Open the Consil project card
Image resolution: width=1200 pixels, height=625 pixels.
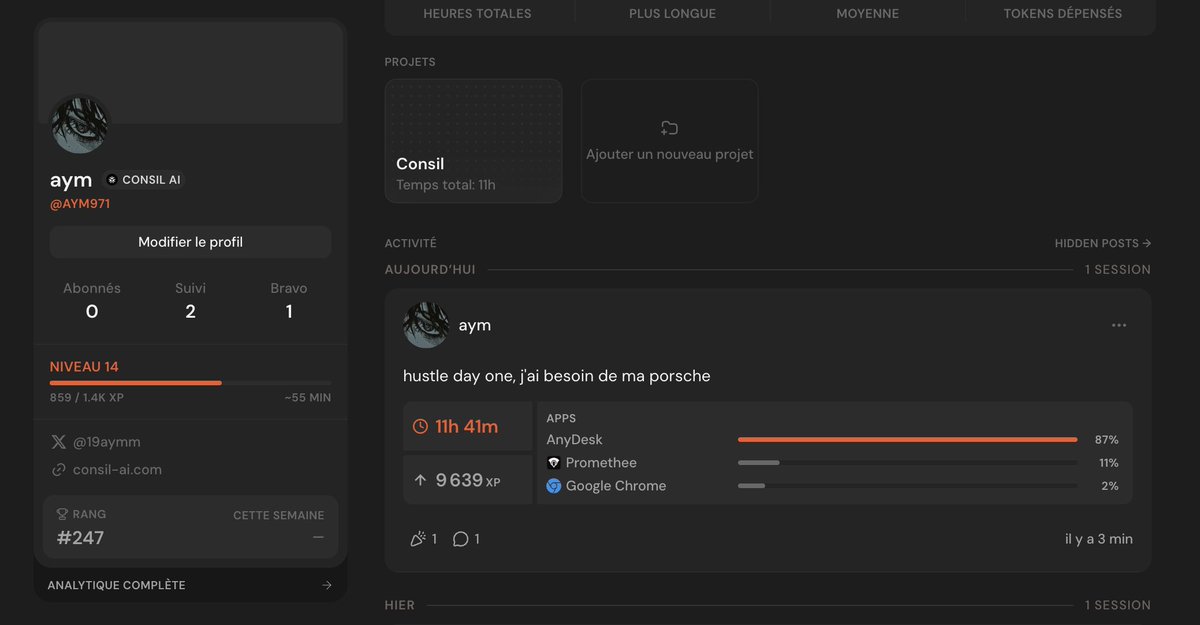pos(473,141)
